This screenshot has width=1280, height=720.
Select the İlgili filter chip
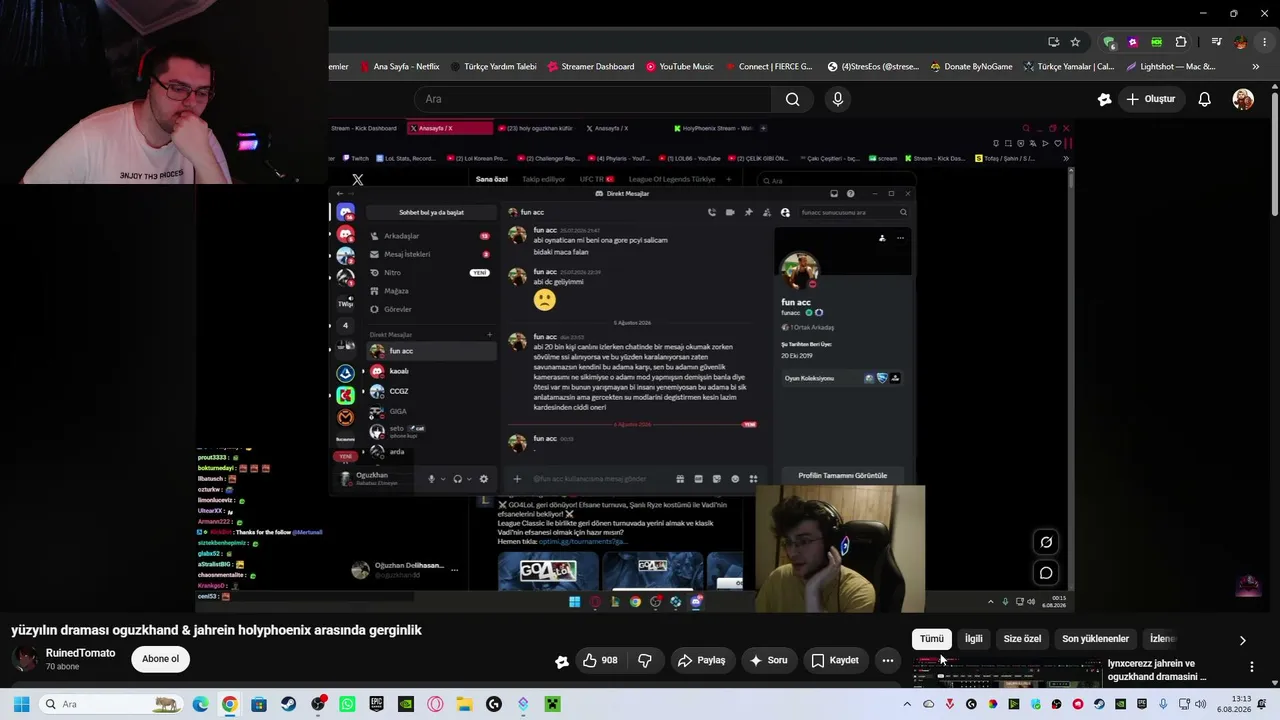(x=974, y=639)
